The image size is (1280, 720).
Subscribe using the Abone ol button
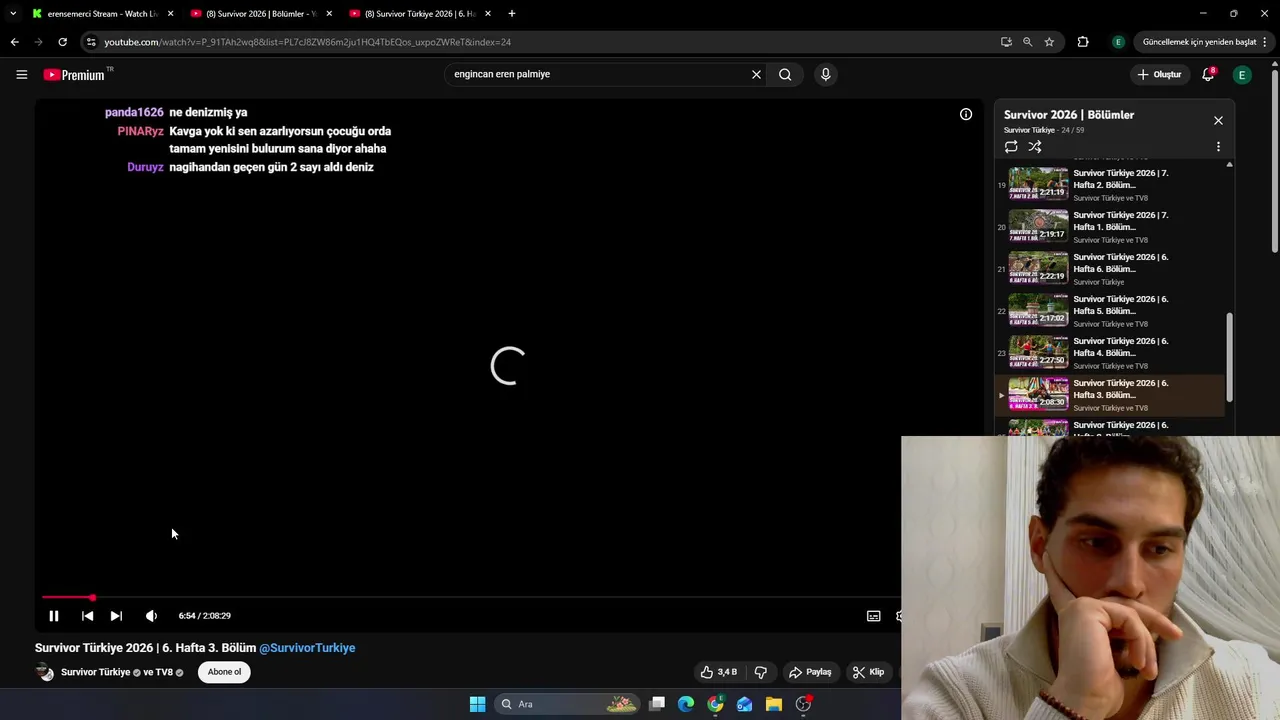coord(224,672)
